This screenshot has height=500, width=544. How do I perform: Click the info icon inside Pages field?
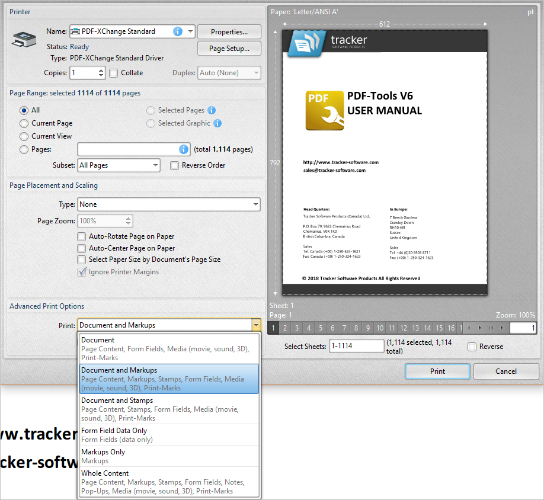pyautogui.click(x=184, y=149)
